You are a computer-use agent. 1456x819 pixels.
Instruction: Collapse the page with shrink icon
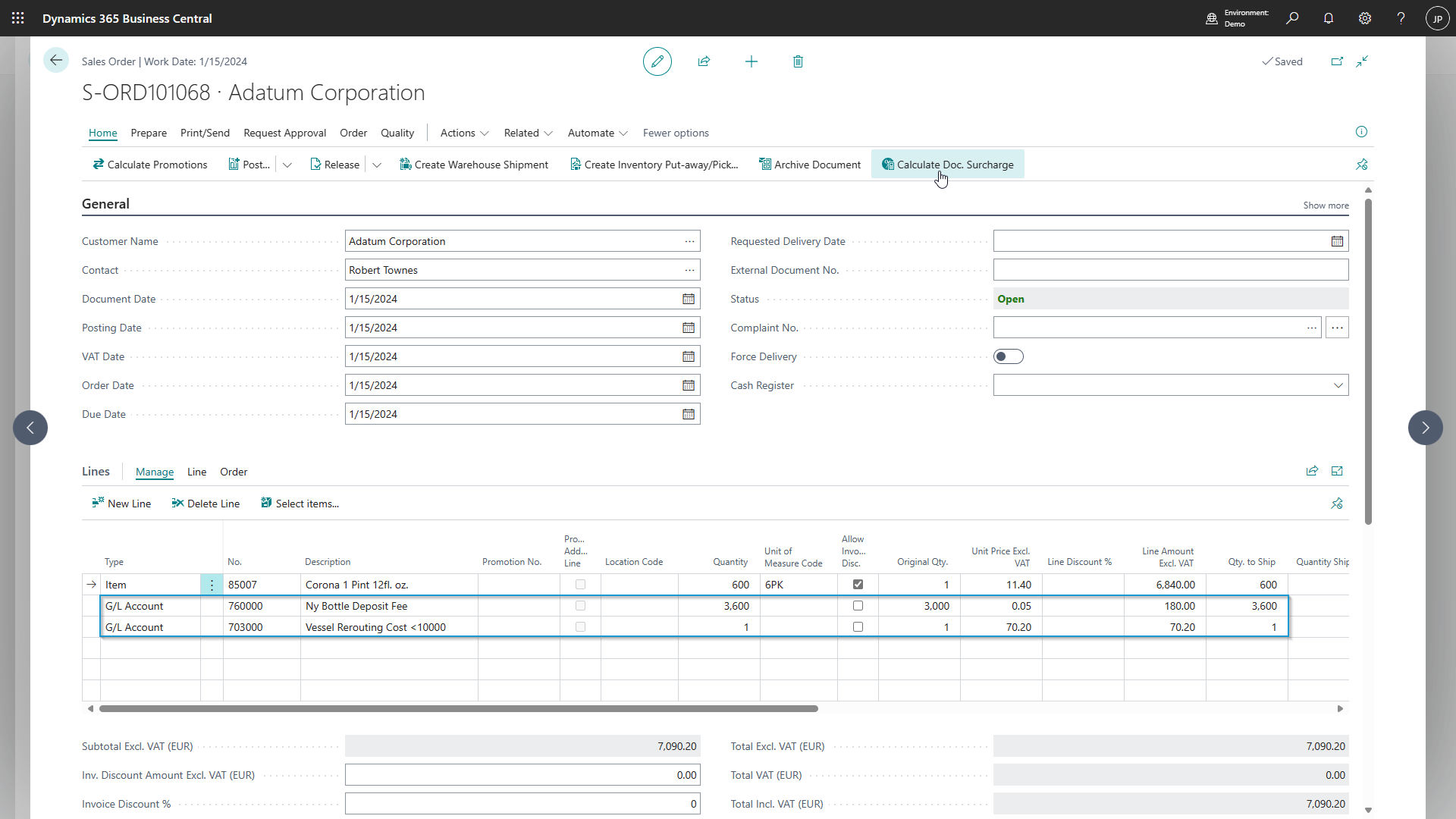click(x=1363, y=61)
